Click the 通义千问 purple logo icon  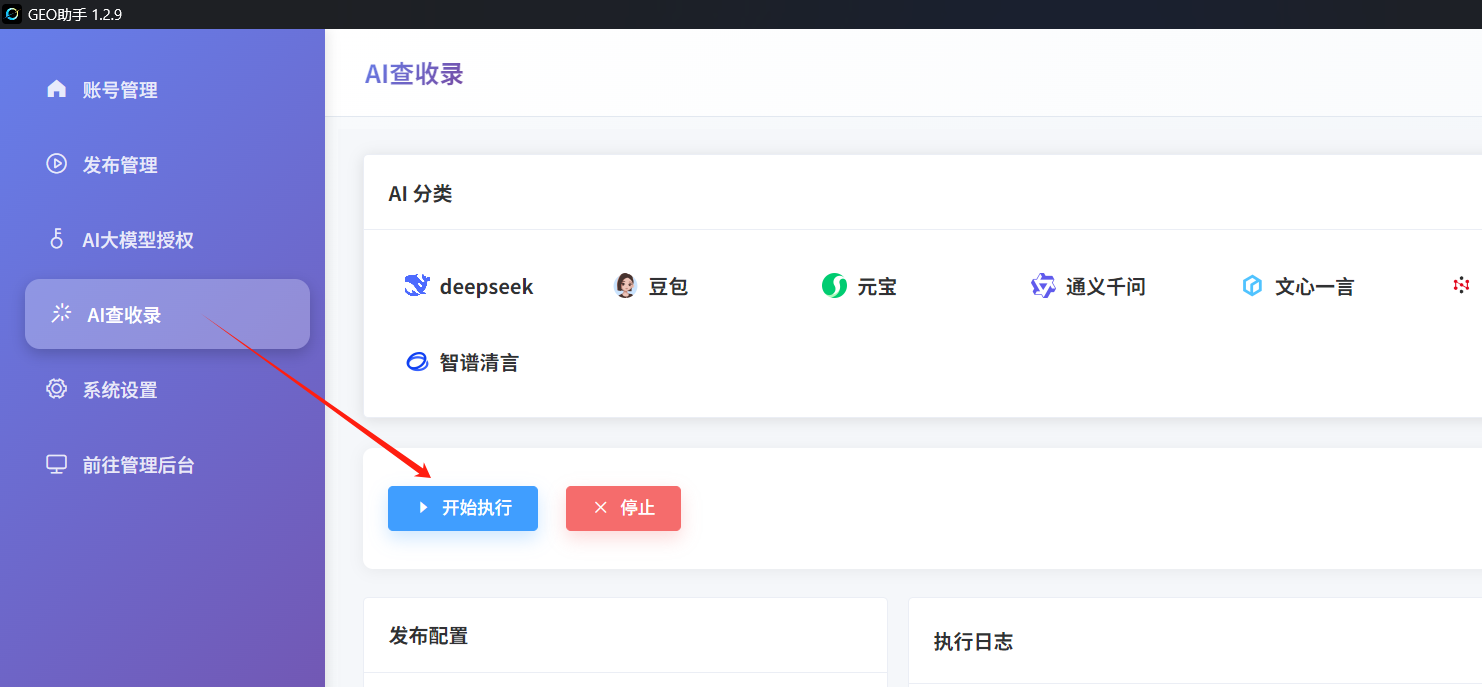tap(1043, 286)
